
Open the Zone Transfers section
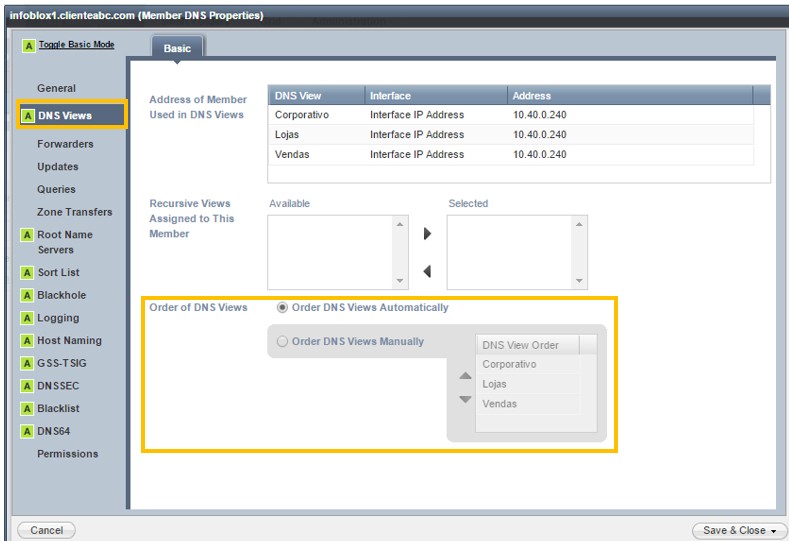74,212
